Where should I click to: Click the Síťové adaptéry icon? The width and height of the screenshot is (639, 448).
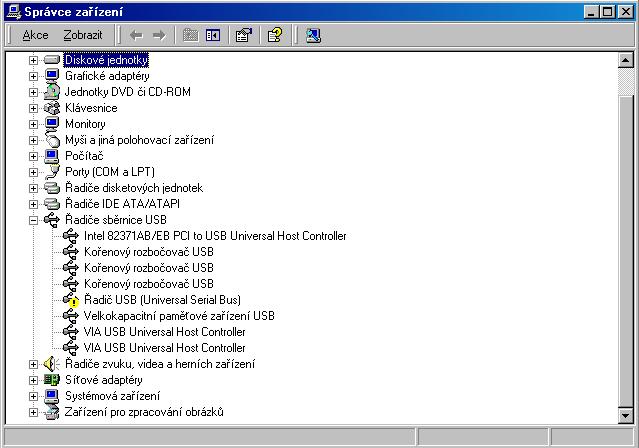pos(53,380)
